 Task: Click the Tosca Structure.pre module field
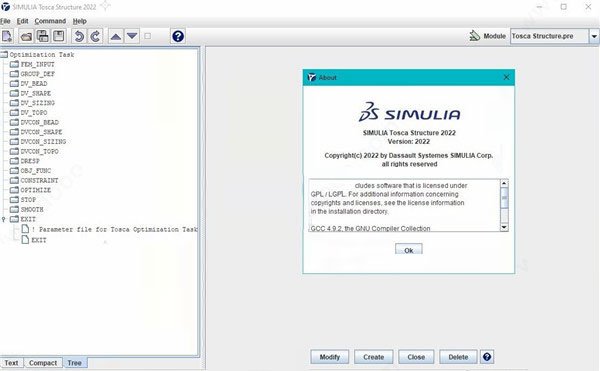point(549,36)
